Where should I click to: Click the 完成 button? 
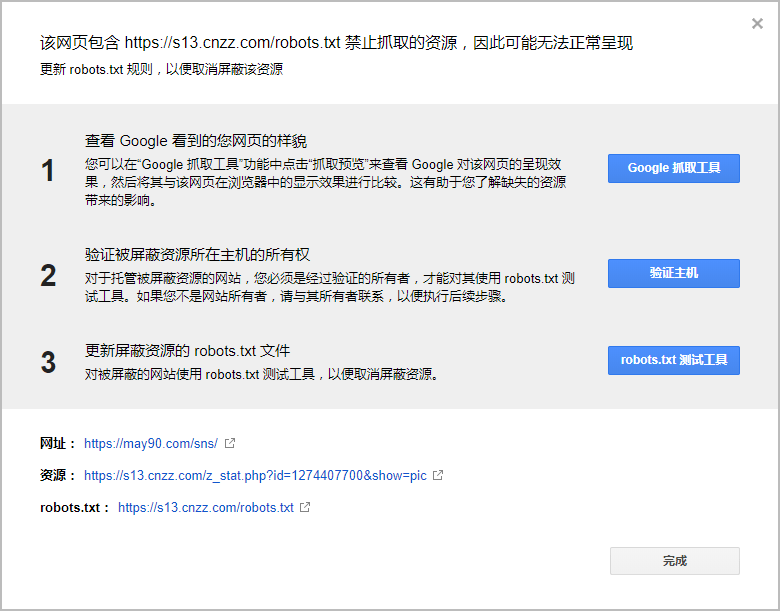(674, 561)
